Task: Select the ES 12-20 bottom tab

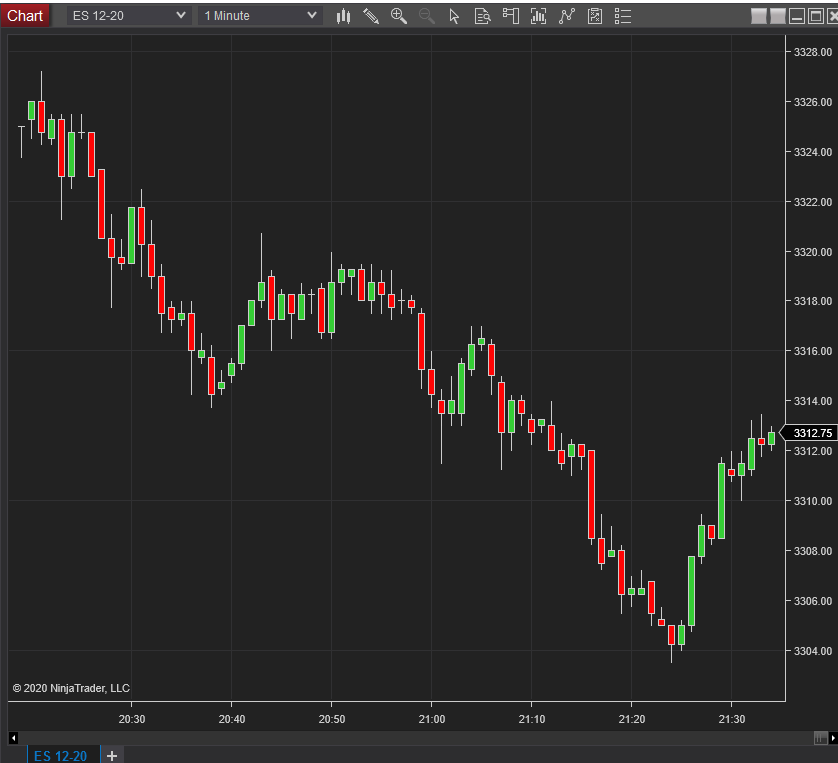Action: click(x=60, y=755)
